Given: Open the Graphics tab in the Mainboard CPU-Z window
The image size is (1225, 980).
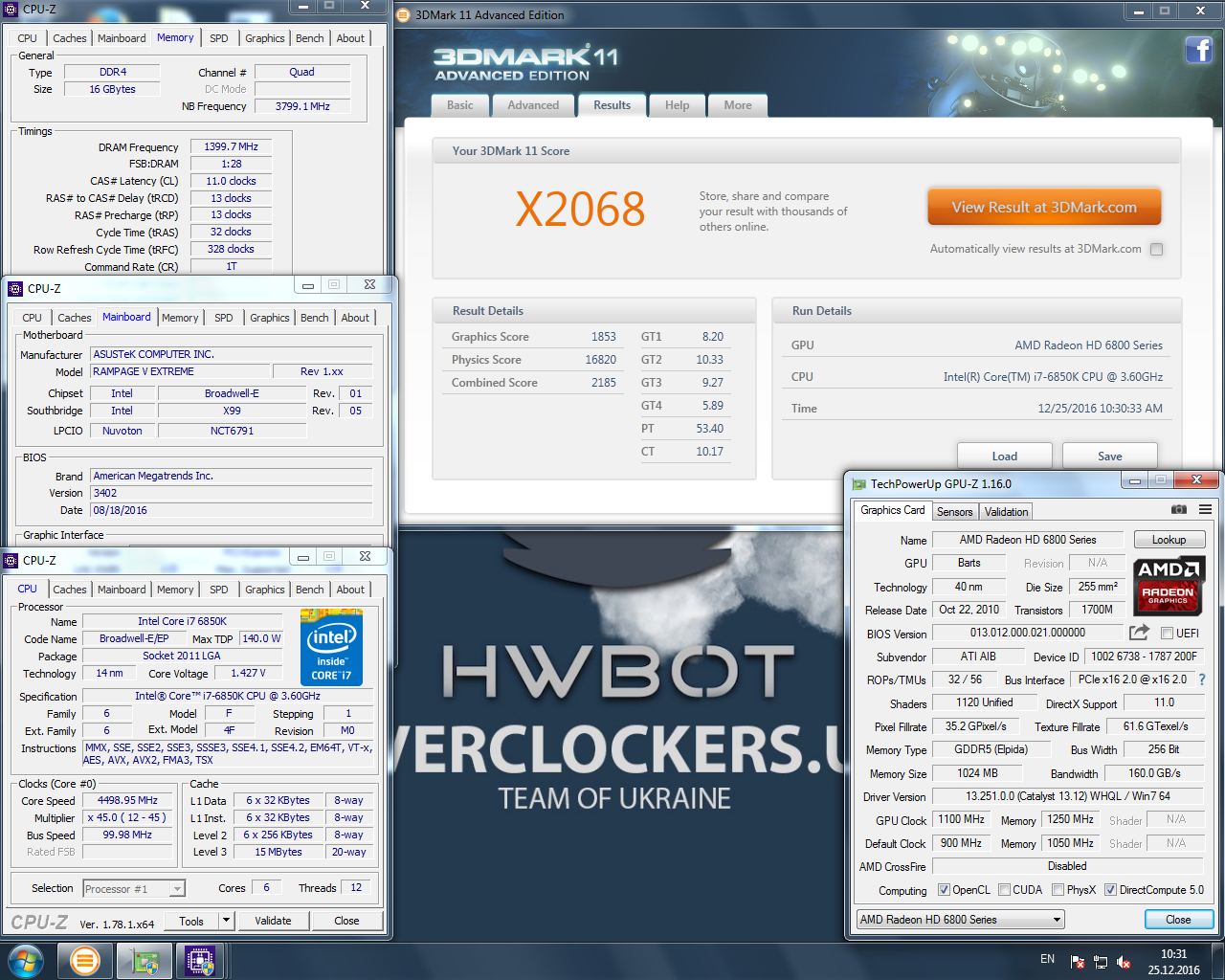Looking at the screenshot, I should (270, 318).
